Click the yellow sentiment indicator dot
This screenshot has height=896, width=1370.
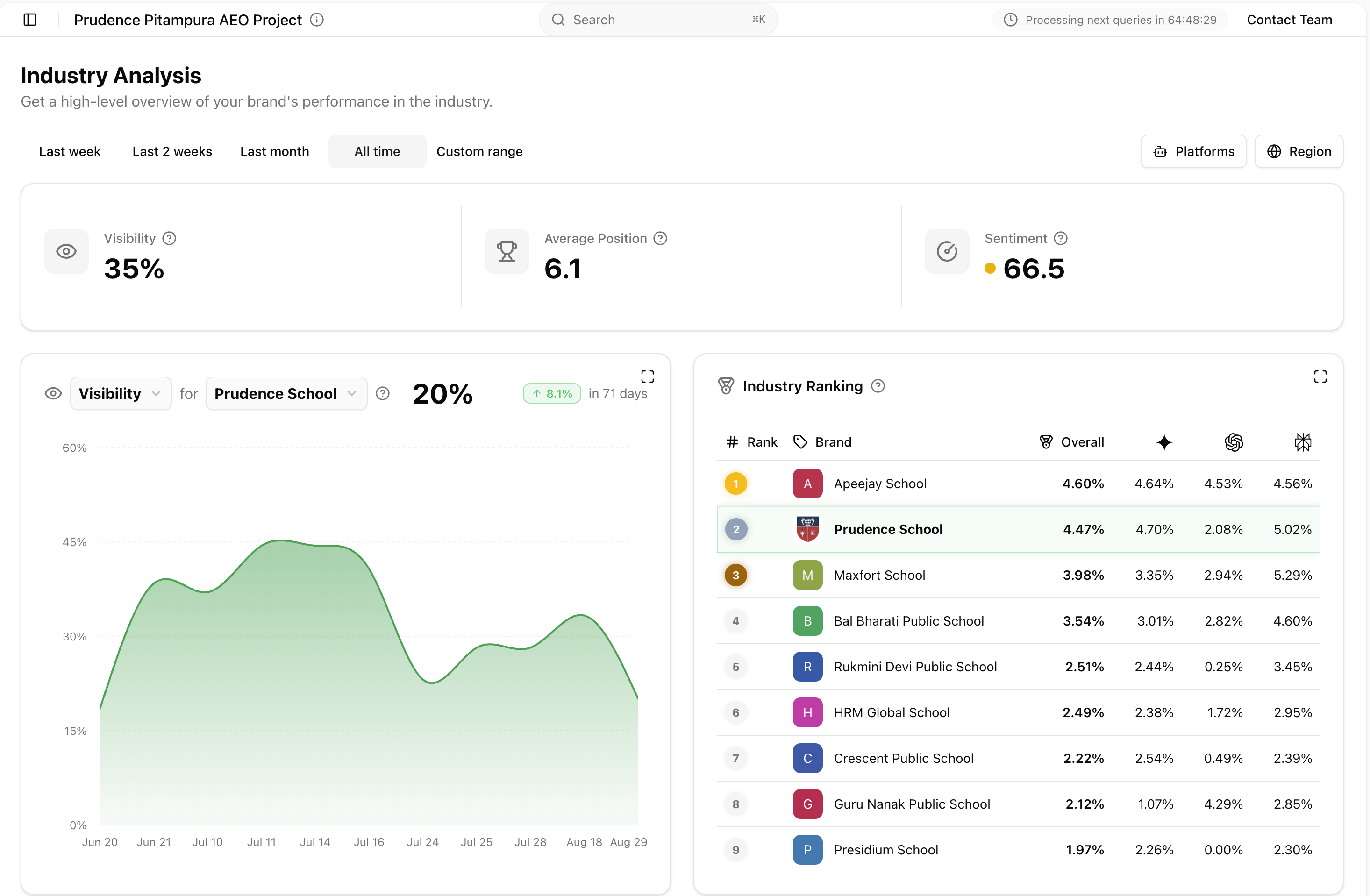[x=990, y=268]
